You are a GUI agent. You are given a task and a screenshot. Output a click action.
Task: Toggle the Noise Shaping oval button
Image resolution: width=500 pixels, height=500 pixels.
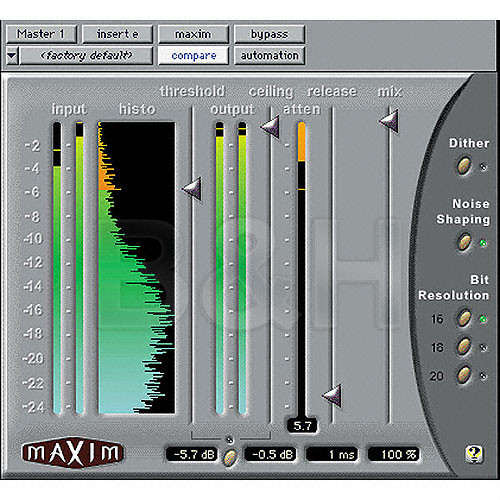464,242
